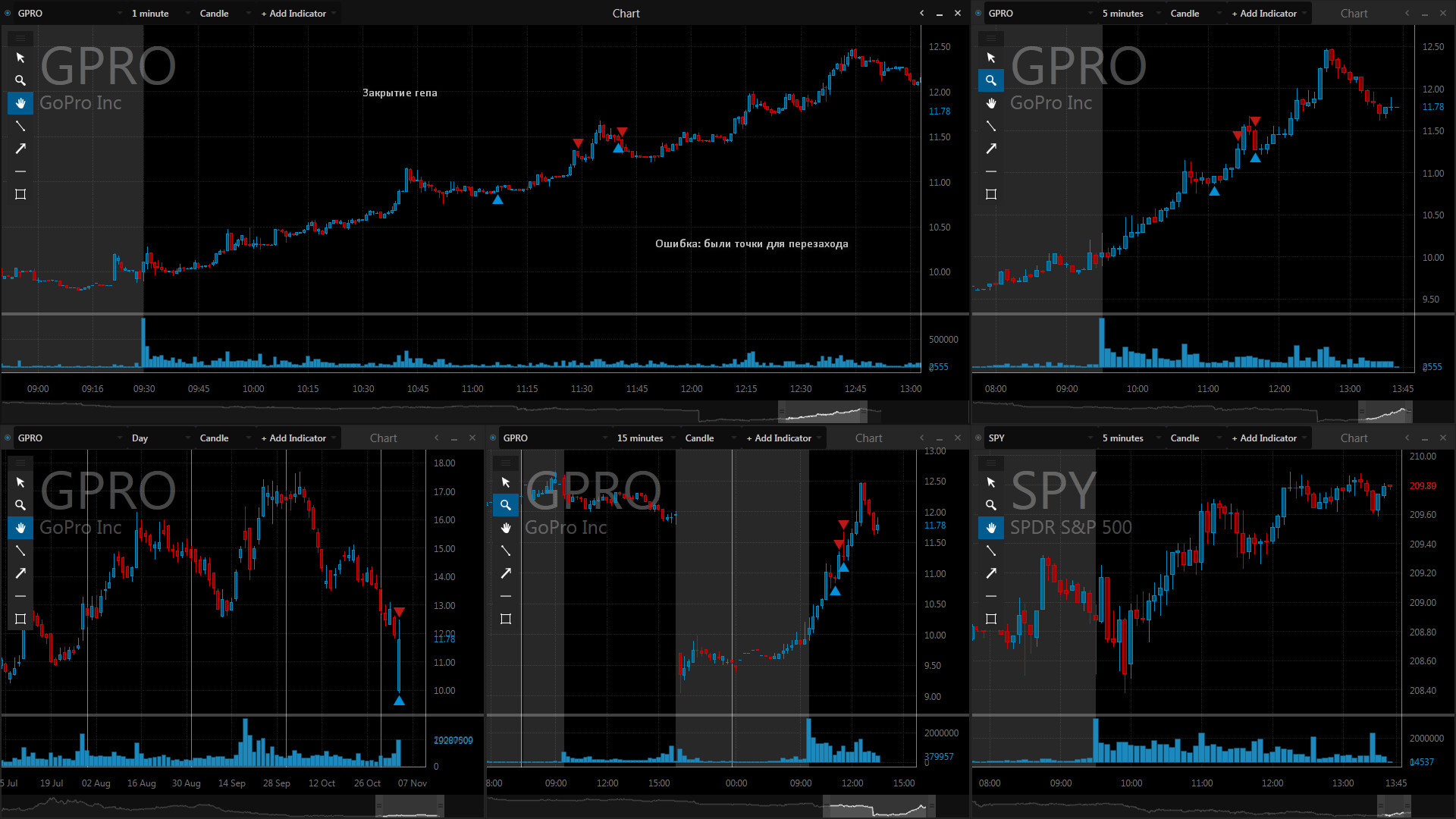Choose rectangle tool in GPRO 15 minutes chart
The image size is (1456, 819).
click(x=506, y=619)
